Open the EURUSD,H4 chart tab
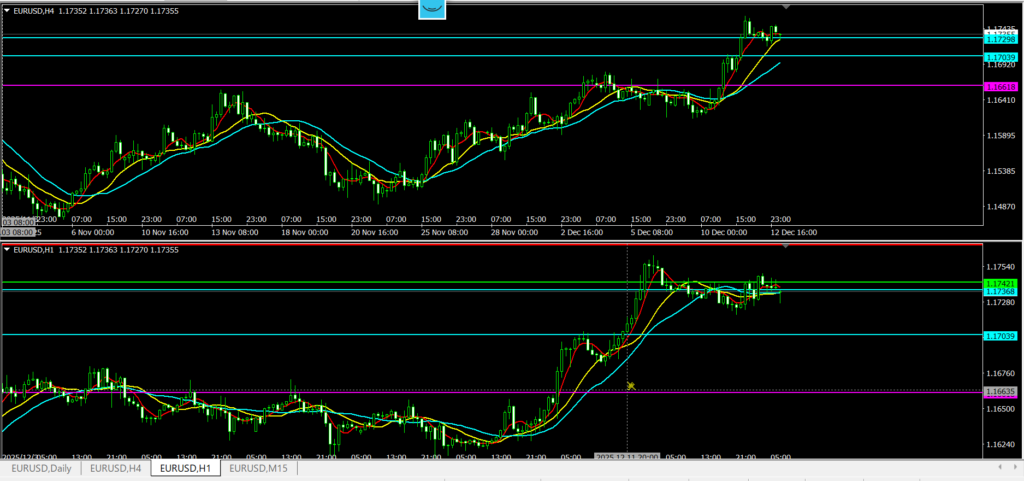1024x481 pixels. tap(115, 467)
